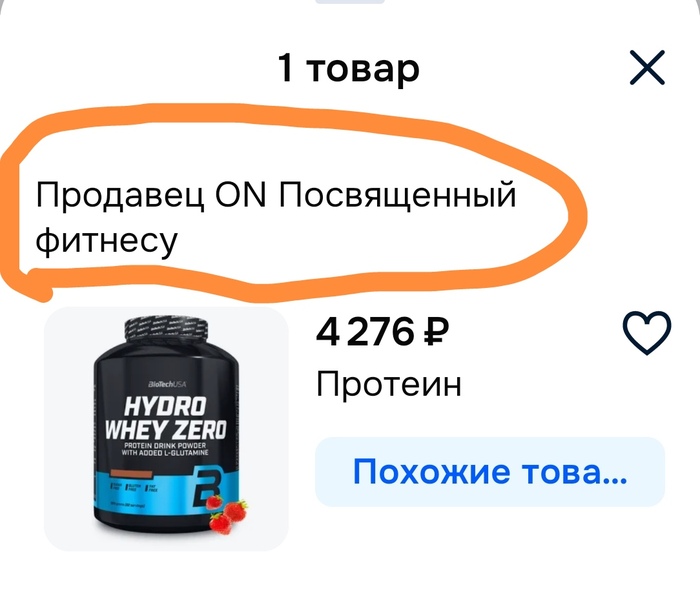Click the ruble sign next to the price

(436, 332)
